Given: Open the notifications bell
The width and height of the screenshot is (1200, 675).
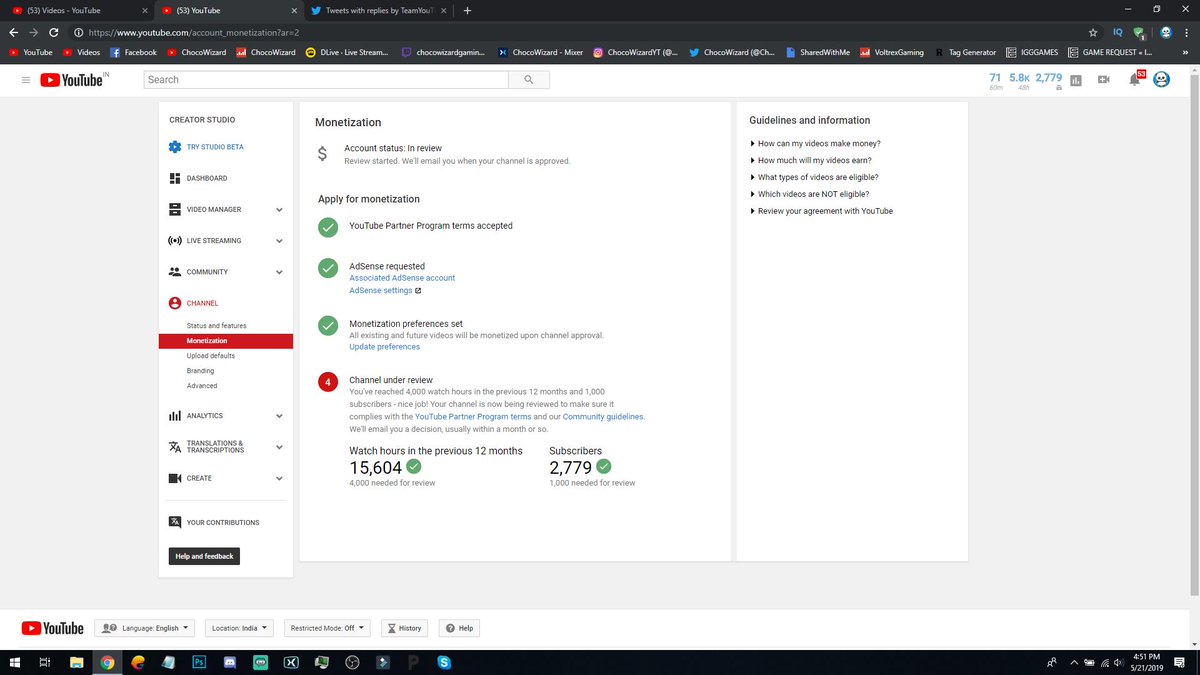Looking at the screenshot, I should coord(1134,80).
